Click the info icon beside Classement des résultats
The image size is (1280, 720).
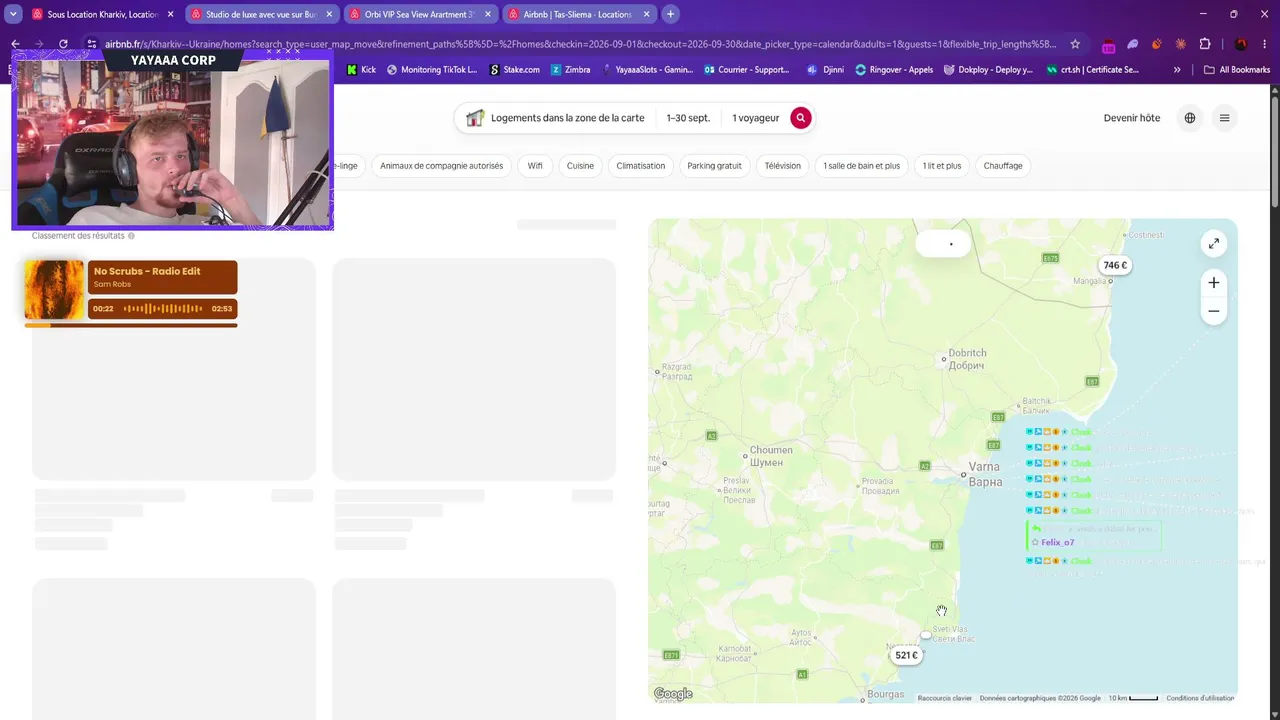coord(131,236)
